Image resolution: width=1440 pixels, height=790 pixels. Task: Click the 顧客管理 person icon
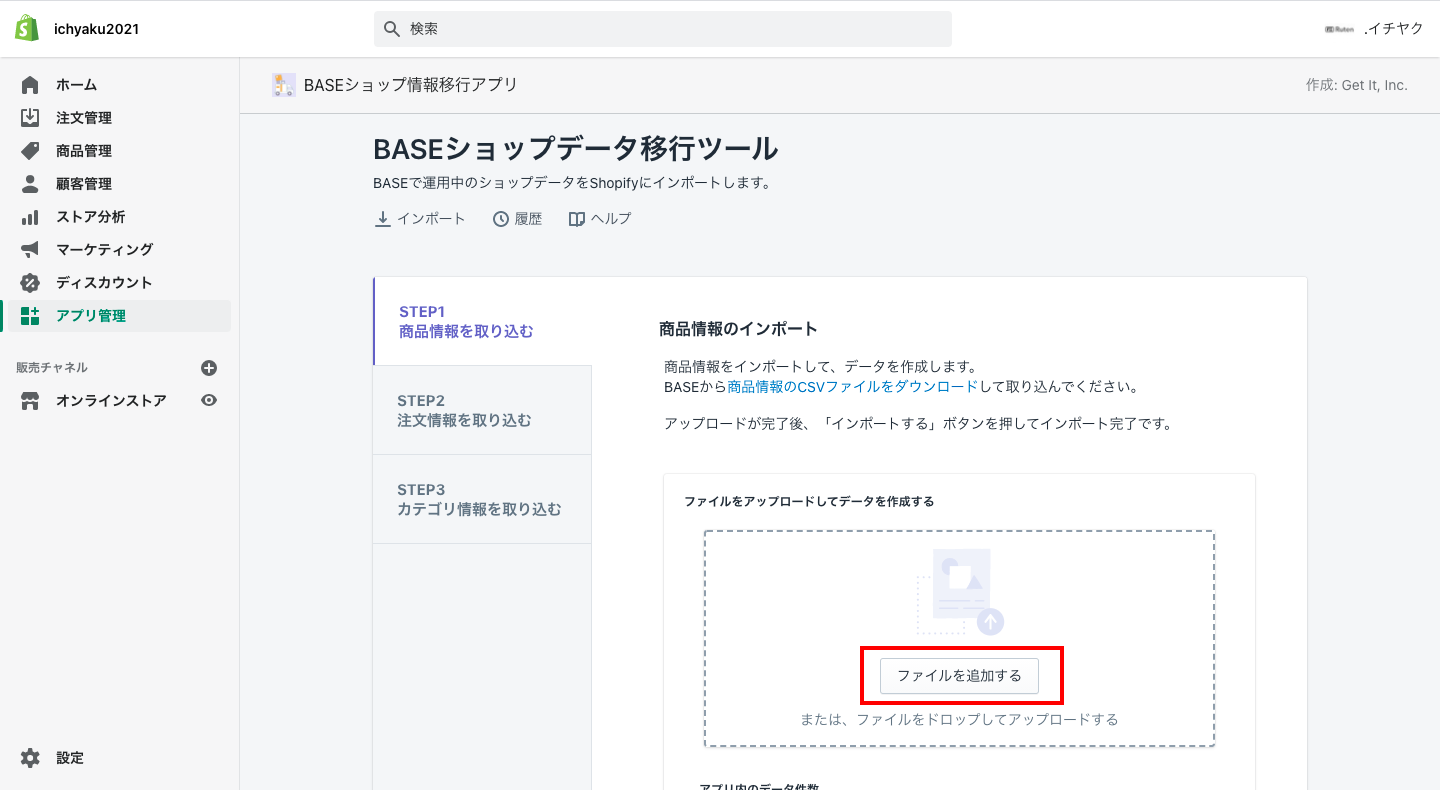pos(30,184)
